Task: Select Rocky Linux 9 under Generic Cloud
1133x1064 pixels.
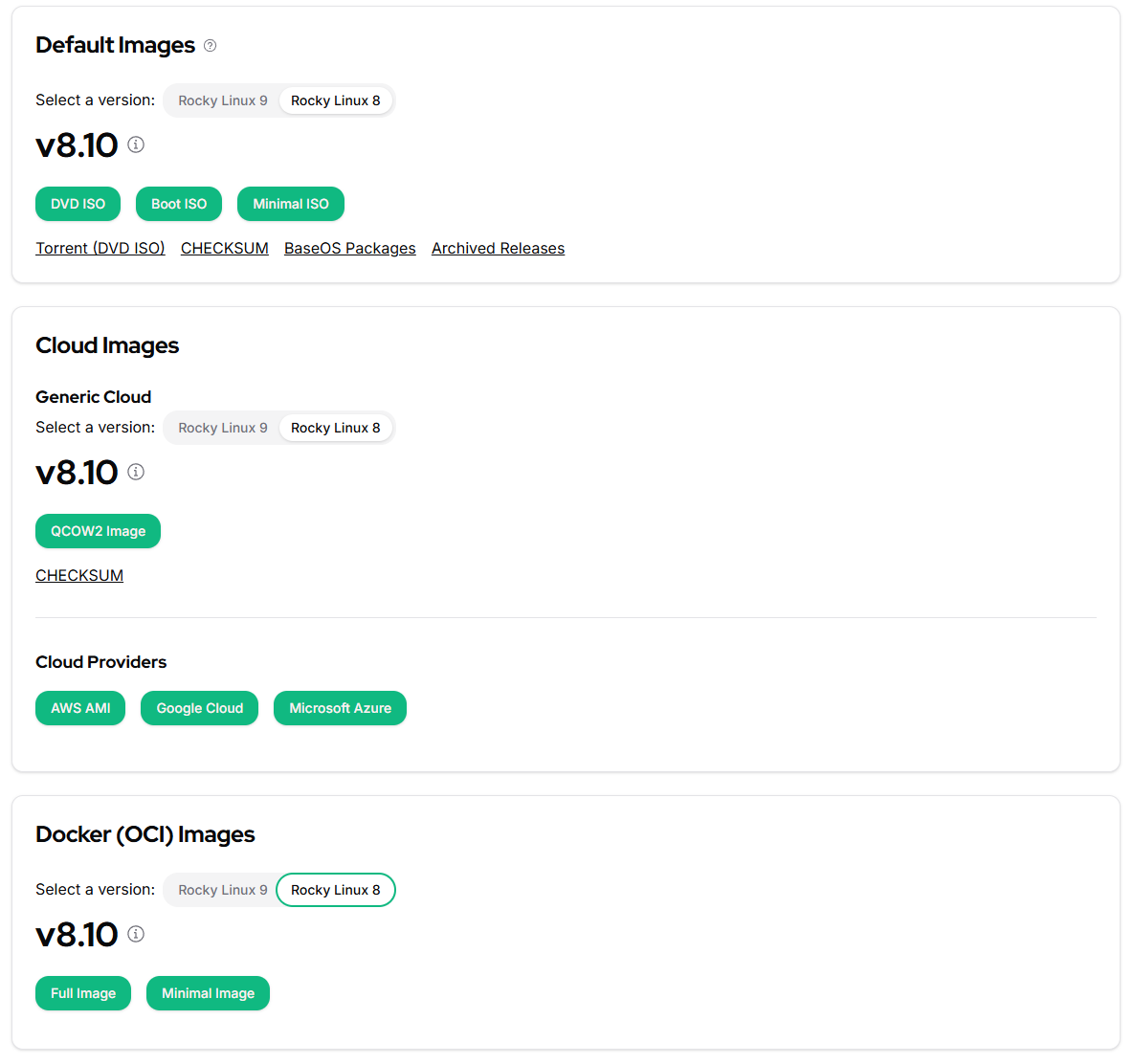Action: [x=223, y=428]
